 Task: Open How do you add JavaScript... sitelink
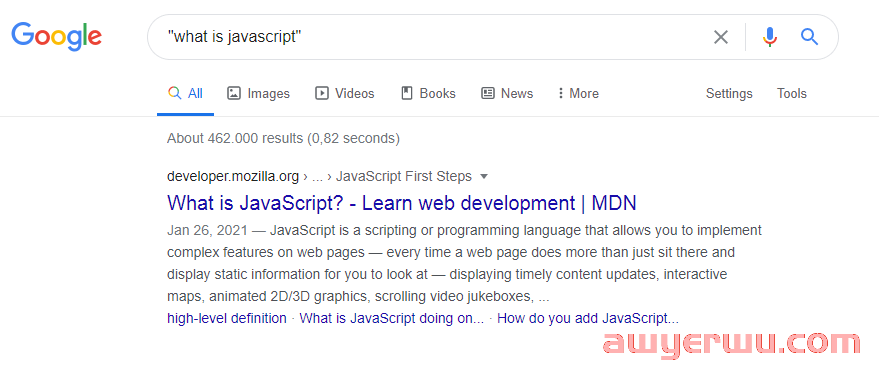(588, 319)
